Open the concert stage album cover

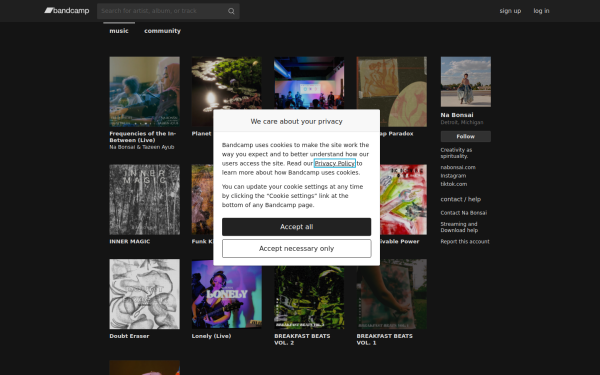(309, 83)
